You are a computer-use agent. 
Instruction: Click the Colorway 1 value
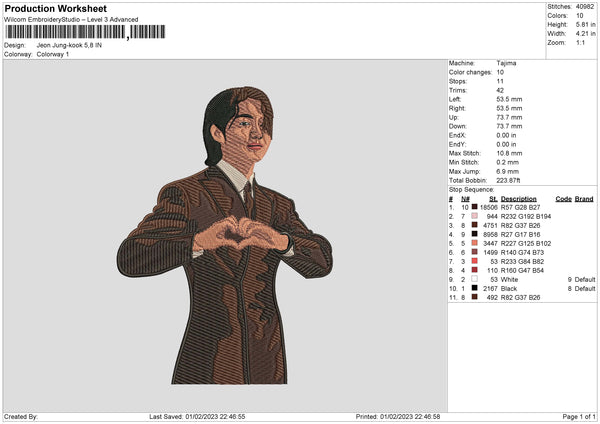point(53,54)
